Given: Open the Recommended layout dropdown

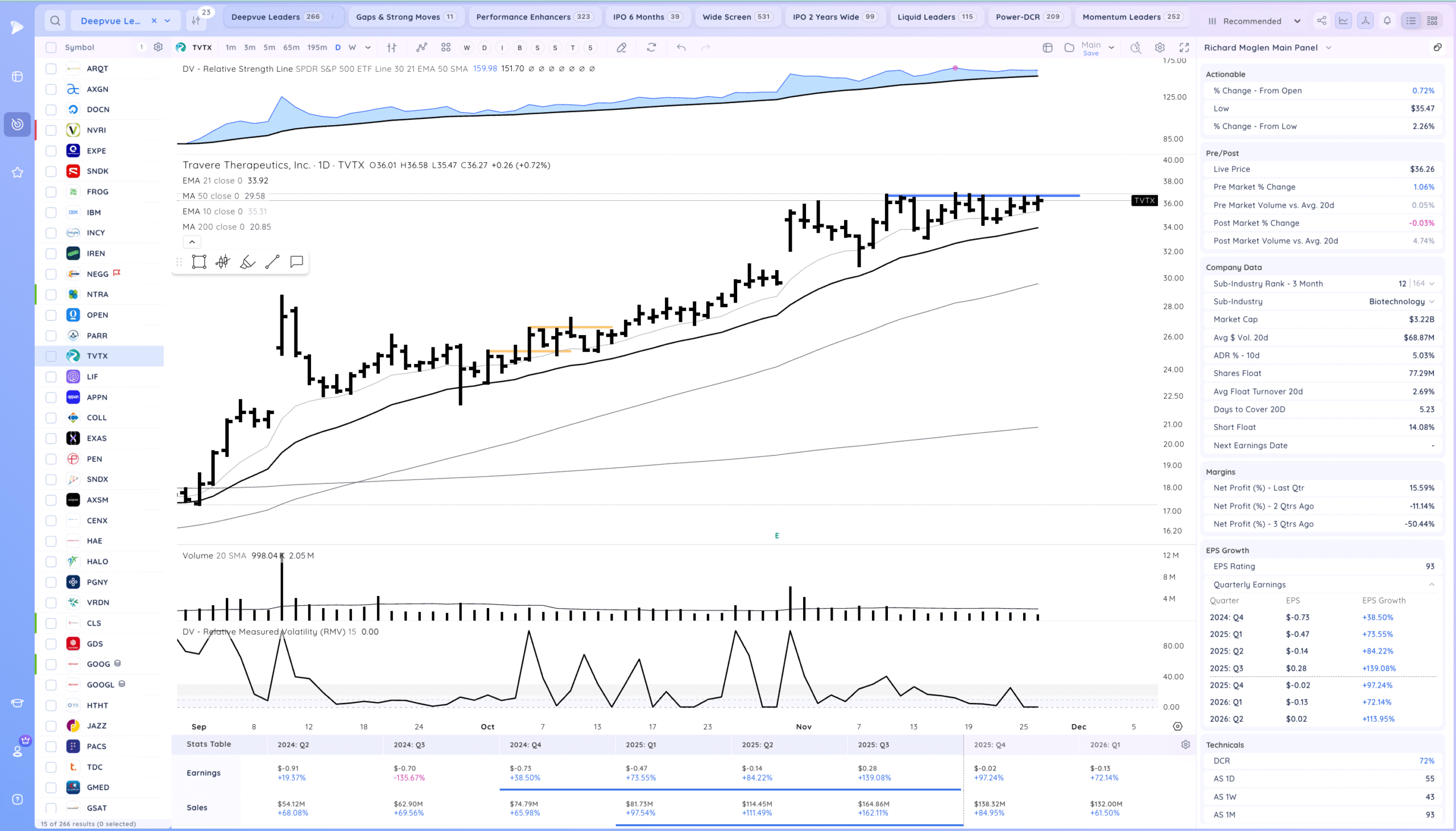Looking at the screenshot, I should pos(1255,21).
